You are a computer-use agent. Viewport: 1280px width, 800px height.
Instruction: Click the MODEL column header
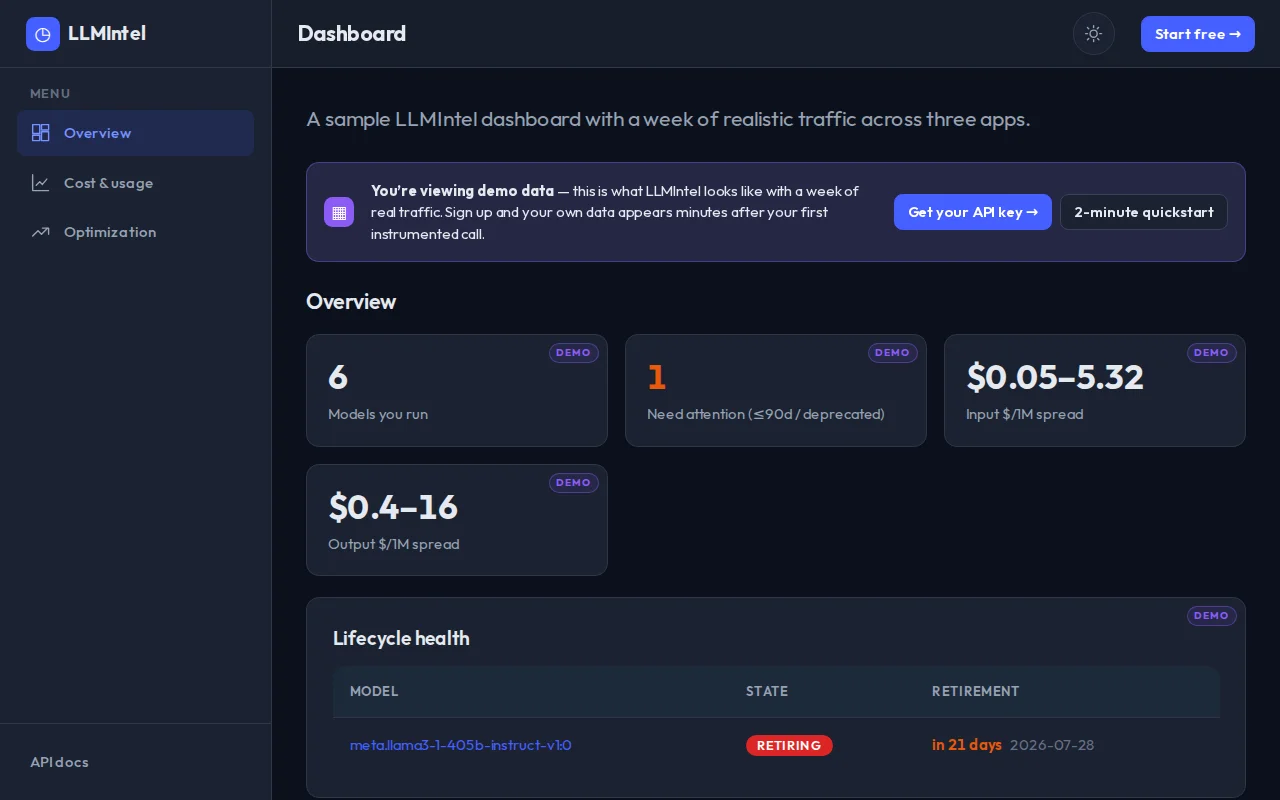(374, 691)
